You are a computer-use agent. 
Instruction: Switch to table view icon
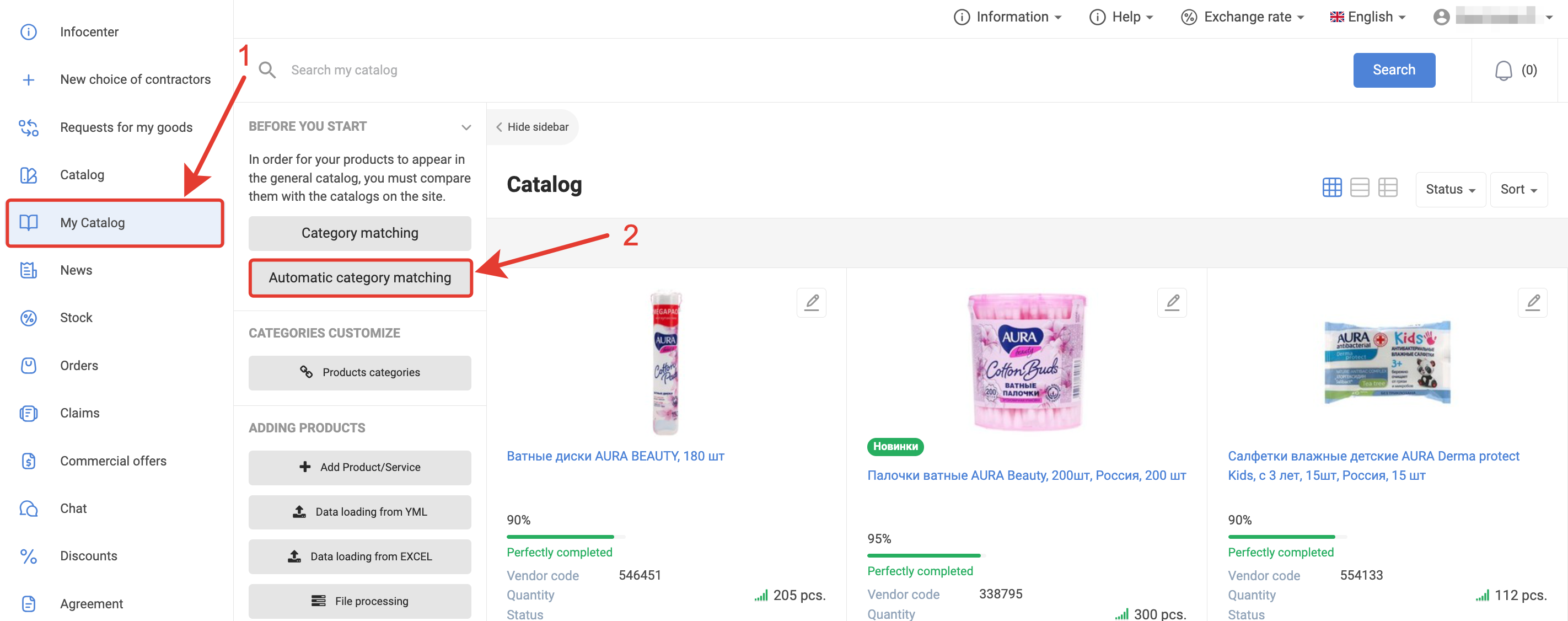(x=1387, y=188)
